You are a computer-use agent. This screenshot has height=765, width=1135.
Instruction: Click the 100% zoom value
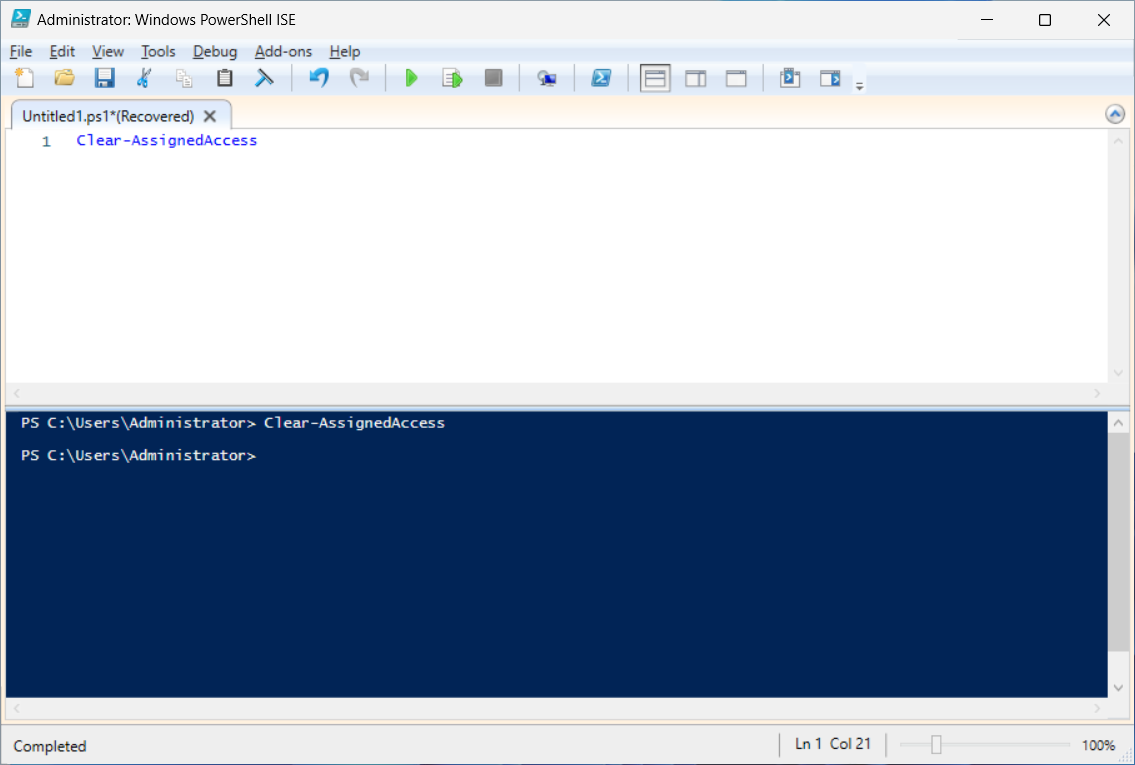click(1098, 745)
